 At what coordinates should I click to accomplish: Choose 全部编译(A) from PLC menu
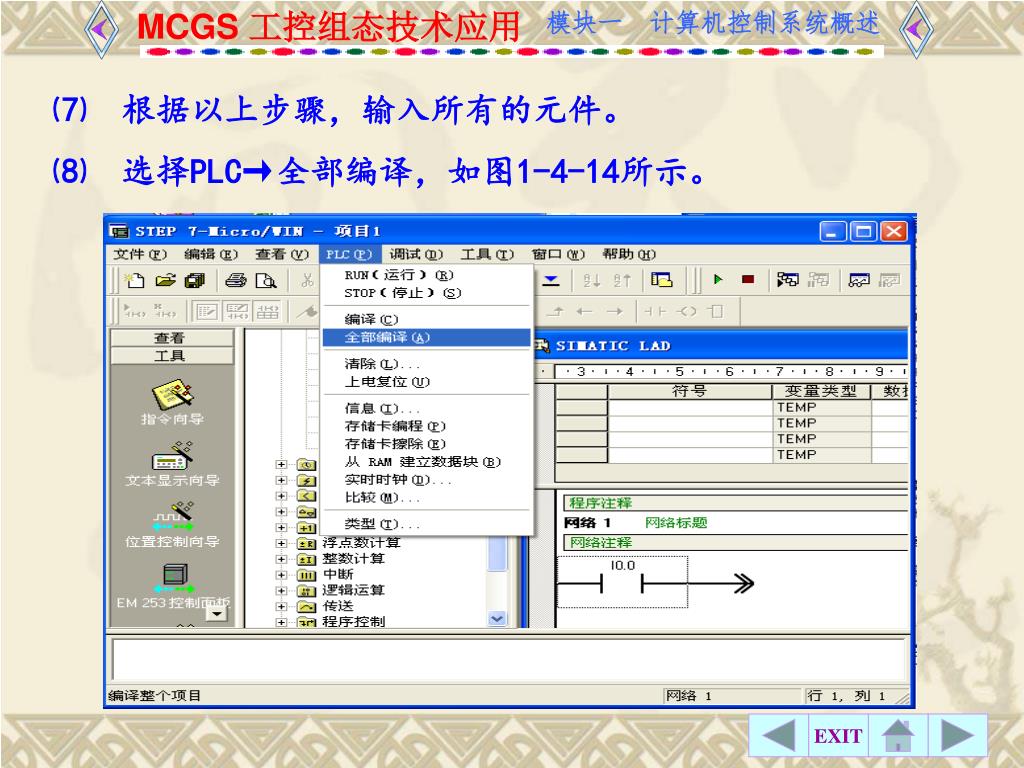(427, 338)
